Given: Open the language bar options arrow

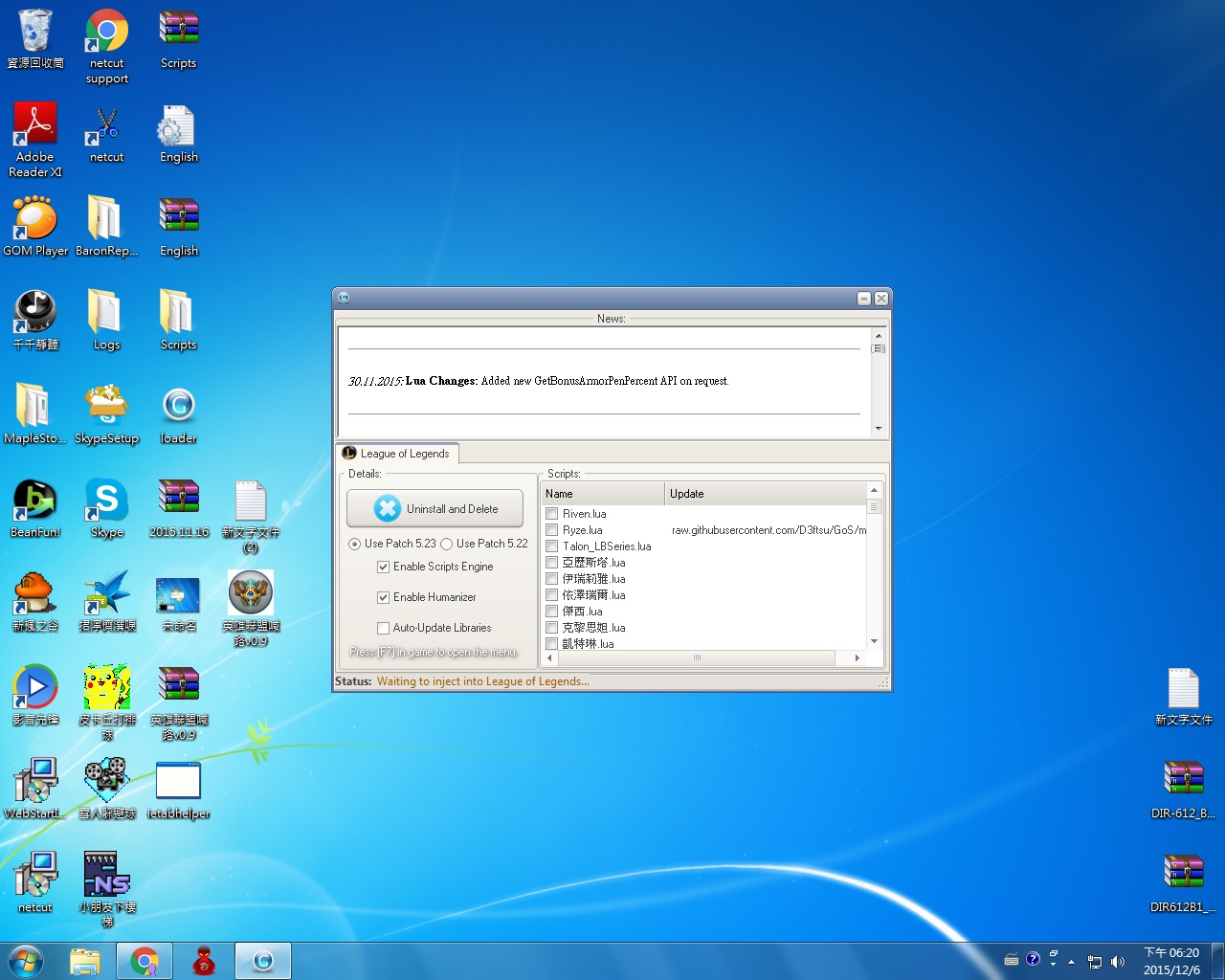Looking at the screenshot, I should point(1054,965).
